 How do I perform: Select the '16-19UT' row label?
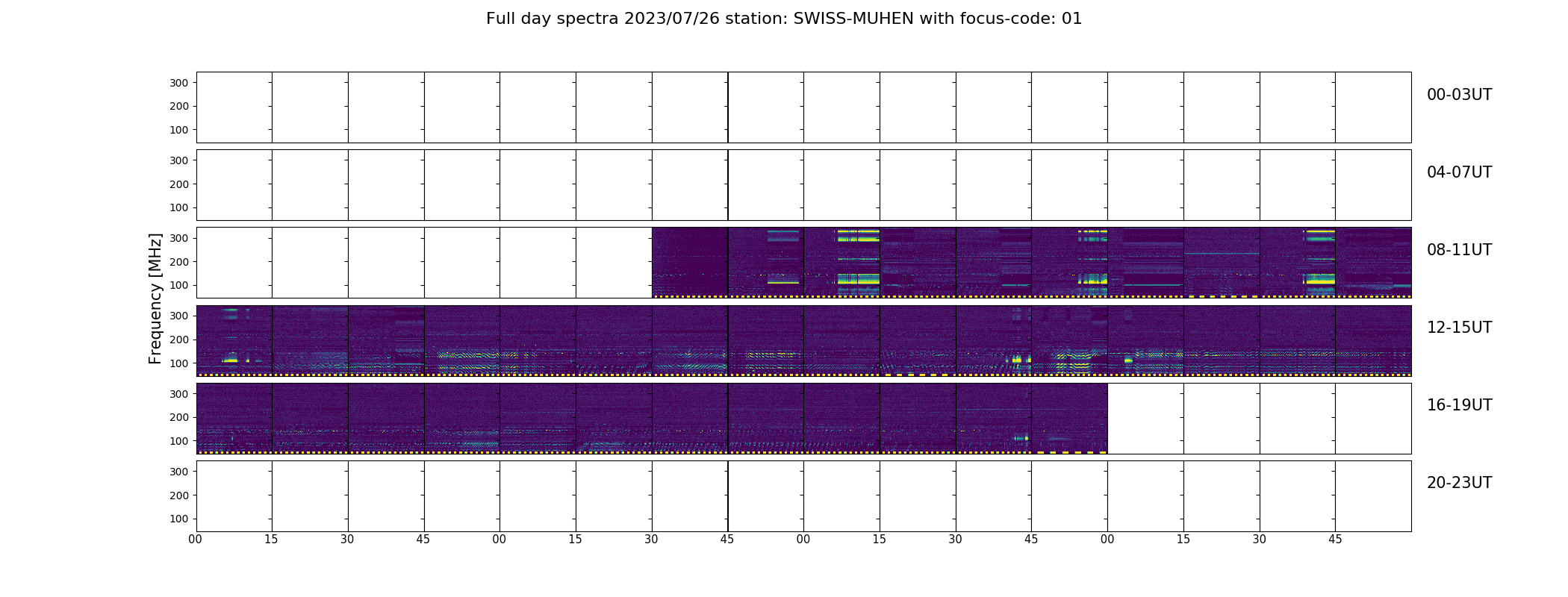[x=1459, y=405]
